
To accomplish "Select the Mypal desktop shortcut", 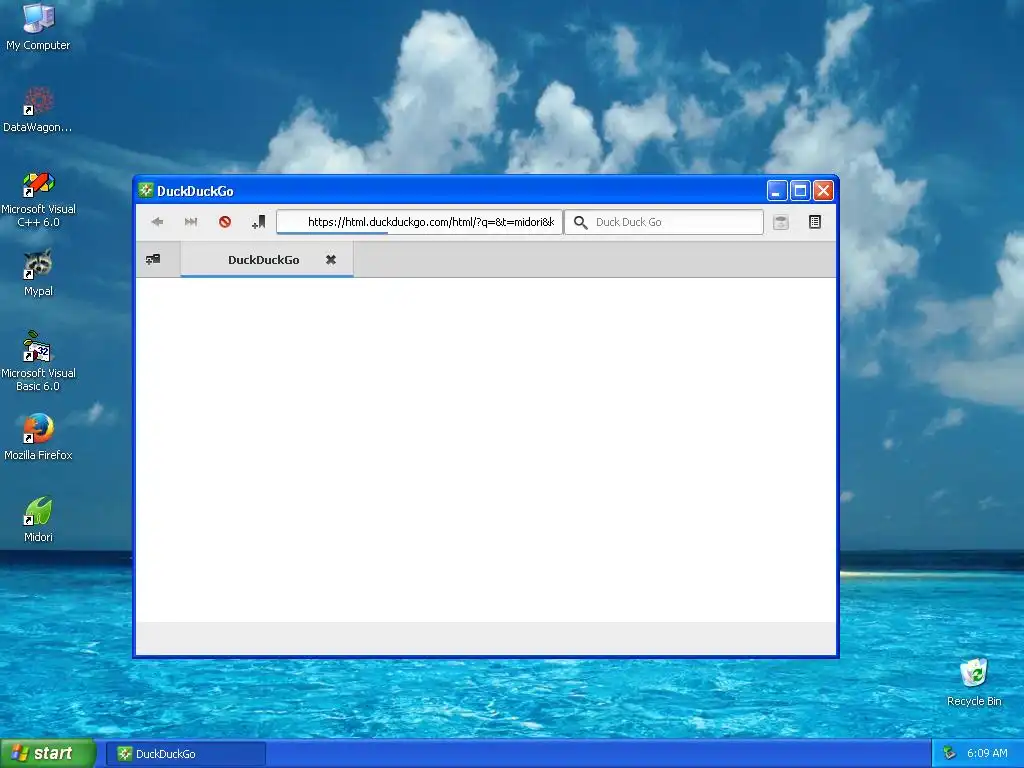I will (38, 273).
